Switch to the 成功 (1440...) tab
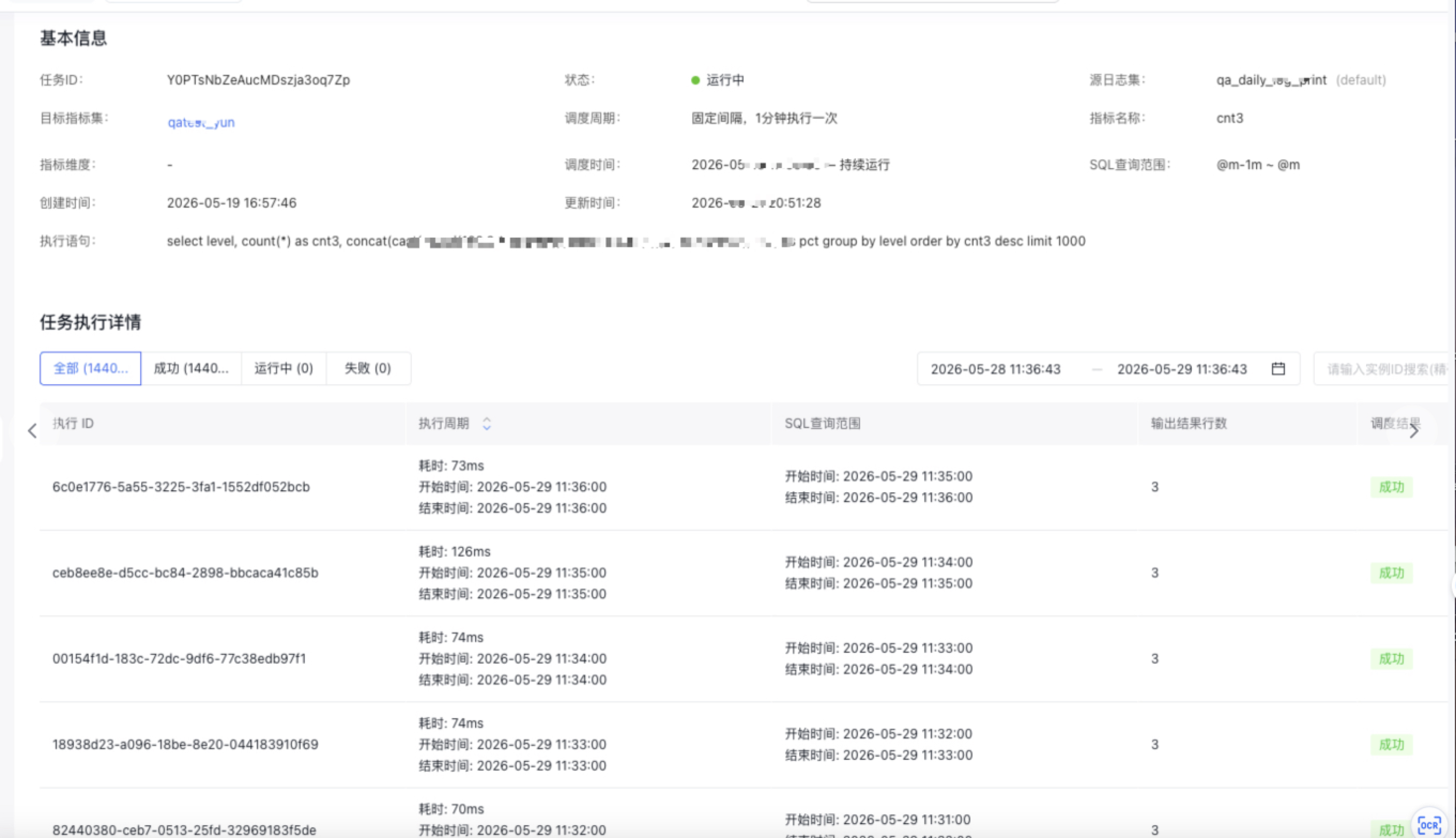This screenshot has width=1456, height=838. click(191, 368)
